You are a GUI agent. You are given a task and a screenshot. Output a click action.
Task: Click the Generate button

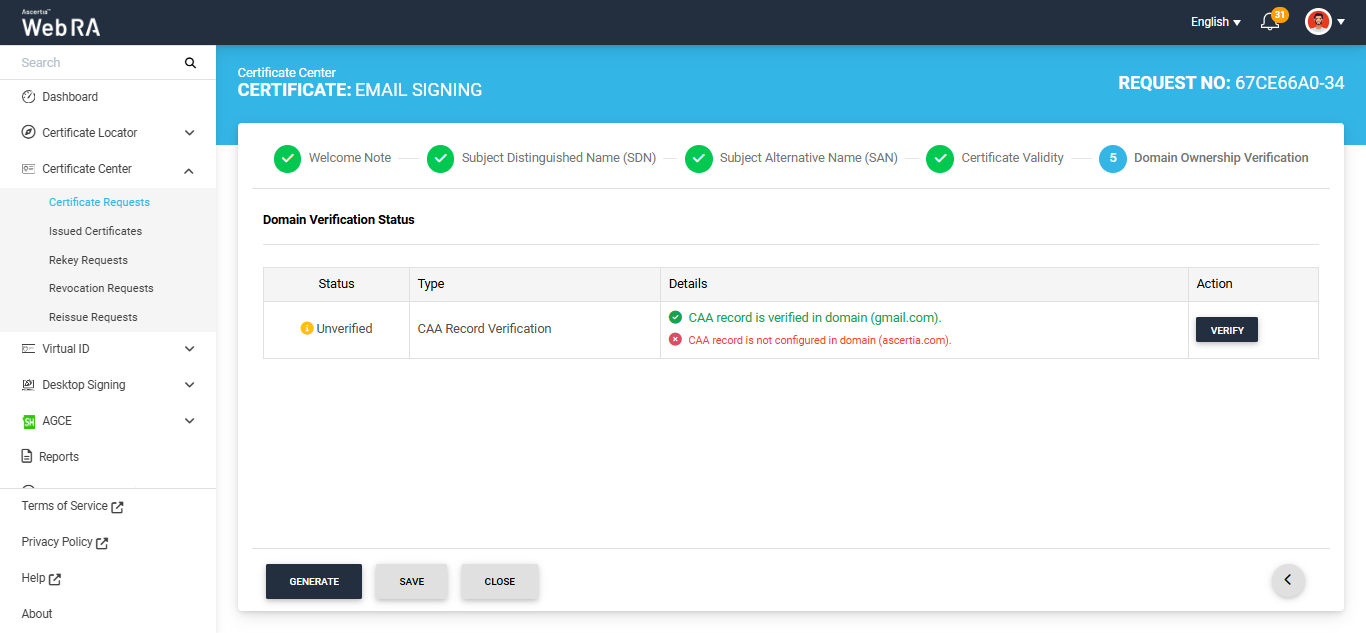314,581
